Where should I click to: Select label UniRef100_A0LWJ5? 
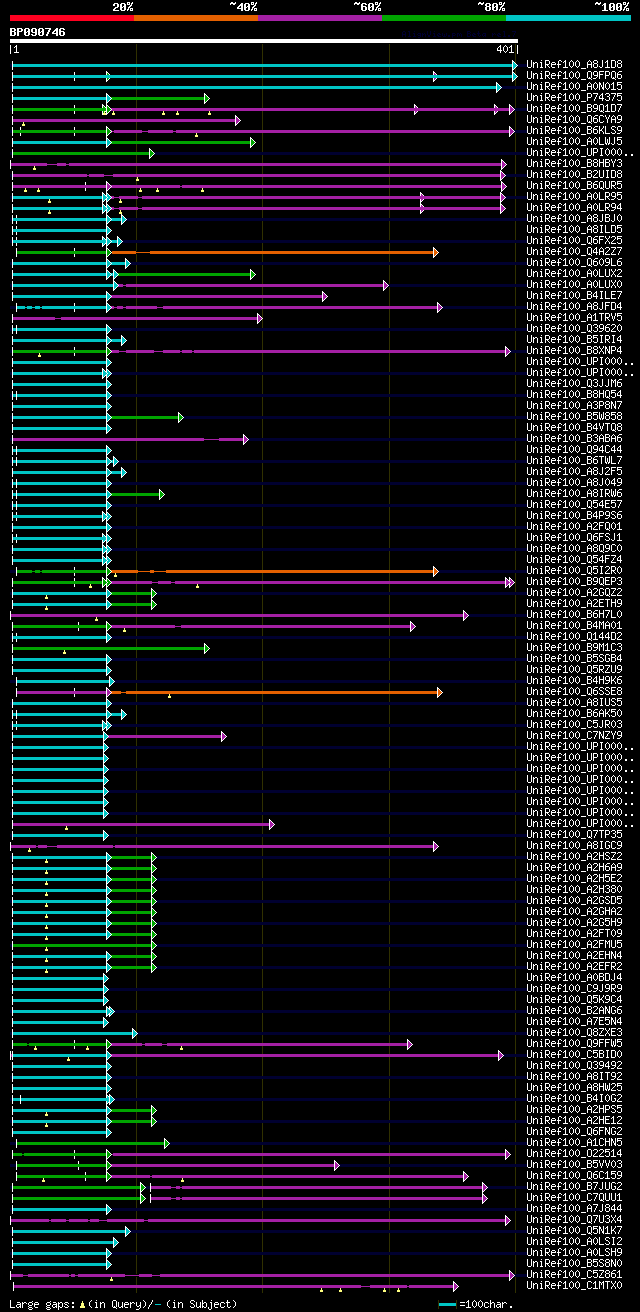[x=574, y=141]
